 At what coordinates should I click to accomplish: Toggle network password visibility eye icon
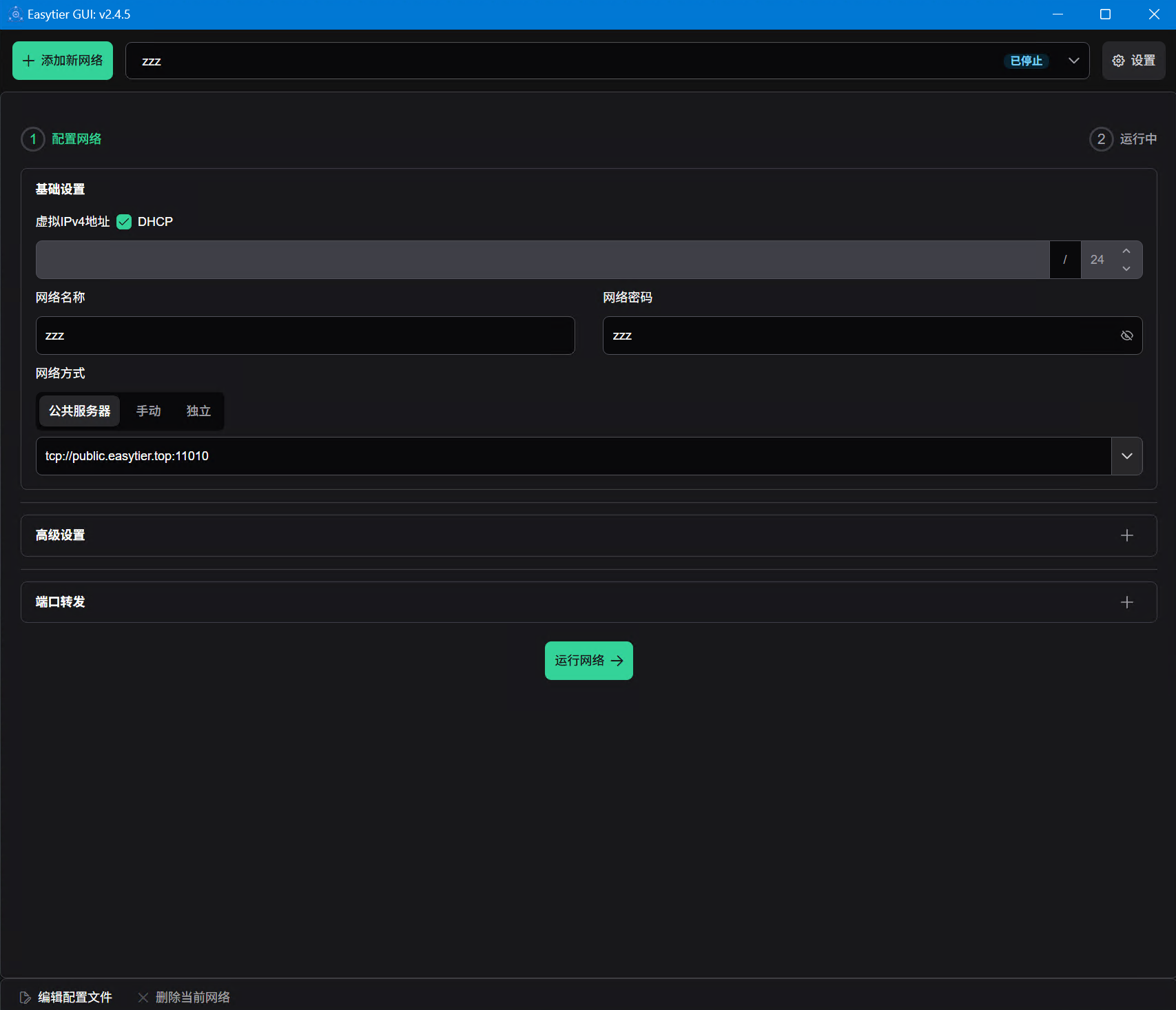click(1126, 336)
